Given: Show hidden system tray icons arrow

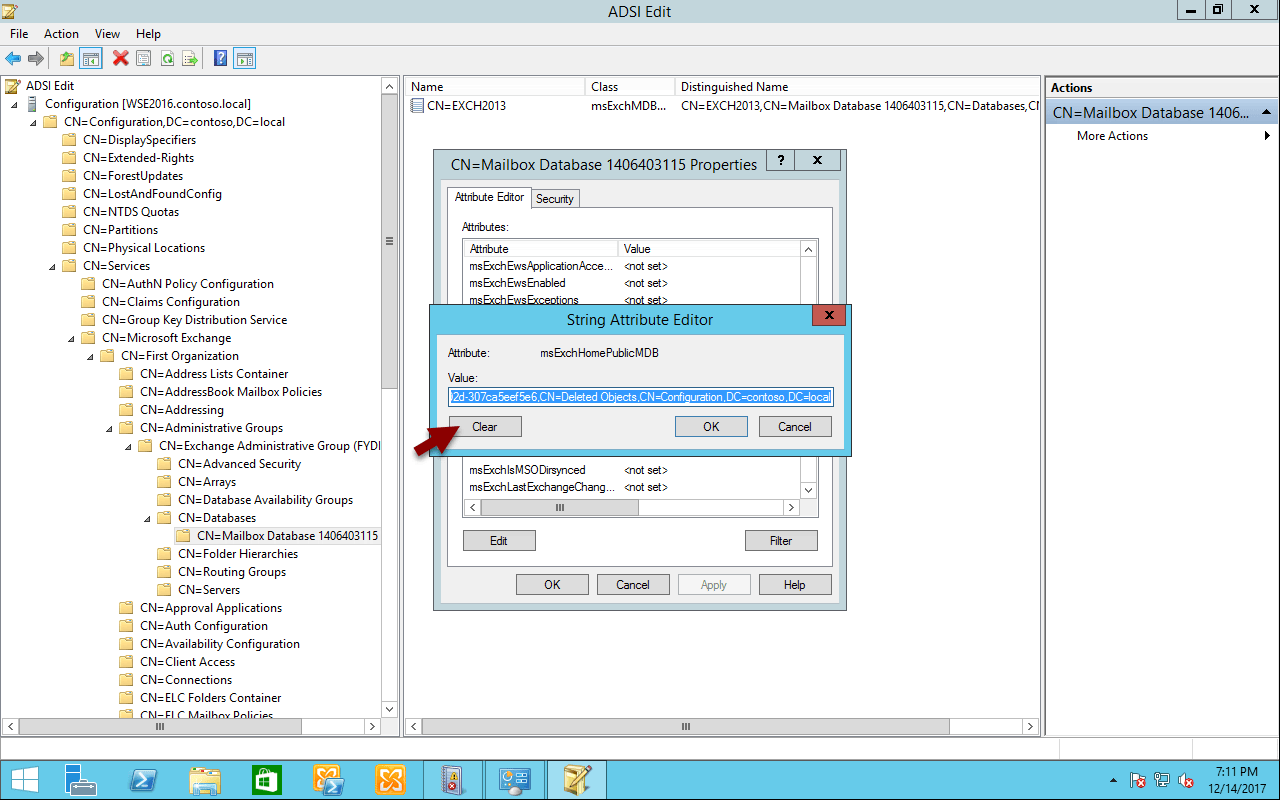Looking at the screenshot, I should (x=1114, y=780).
